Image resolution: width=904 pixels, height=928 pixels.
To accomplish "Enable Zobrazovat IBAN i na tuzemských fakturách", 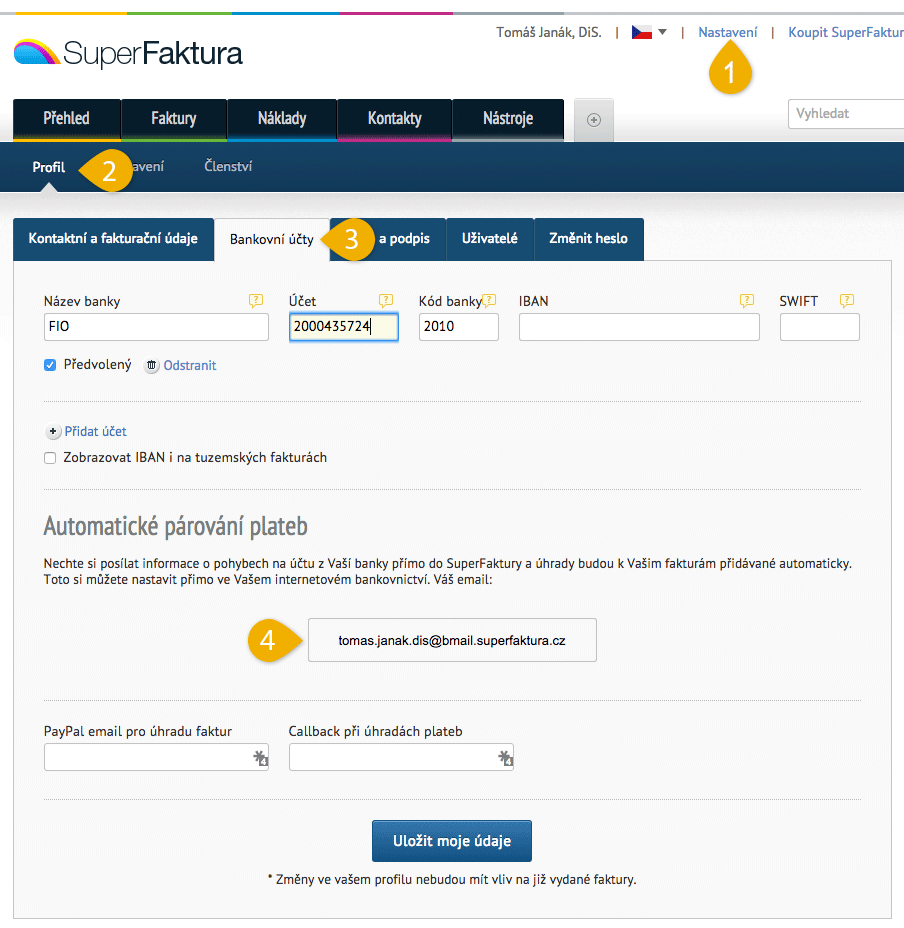I will [x=50, y=458].
